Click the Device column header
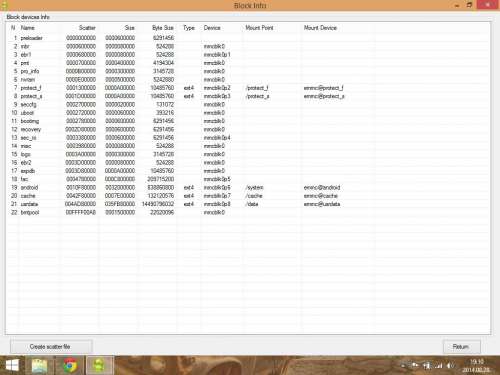The image size is (500, 375). point(212,28)
